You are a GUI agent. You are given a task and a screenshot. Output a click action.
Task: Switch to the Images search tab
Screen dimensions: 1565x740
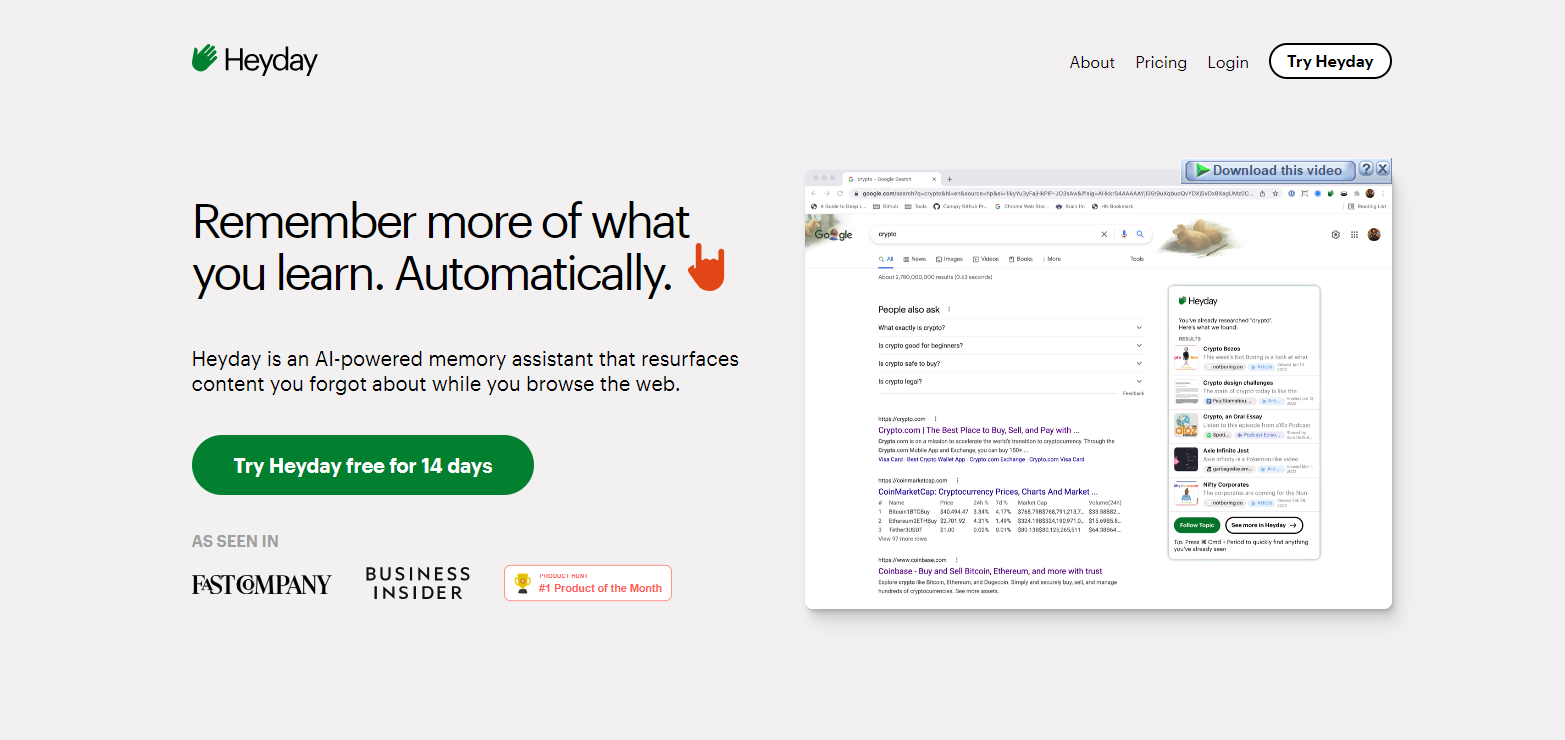point(949,259)
